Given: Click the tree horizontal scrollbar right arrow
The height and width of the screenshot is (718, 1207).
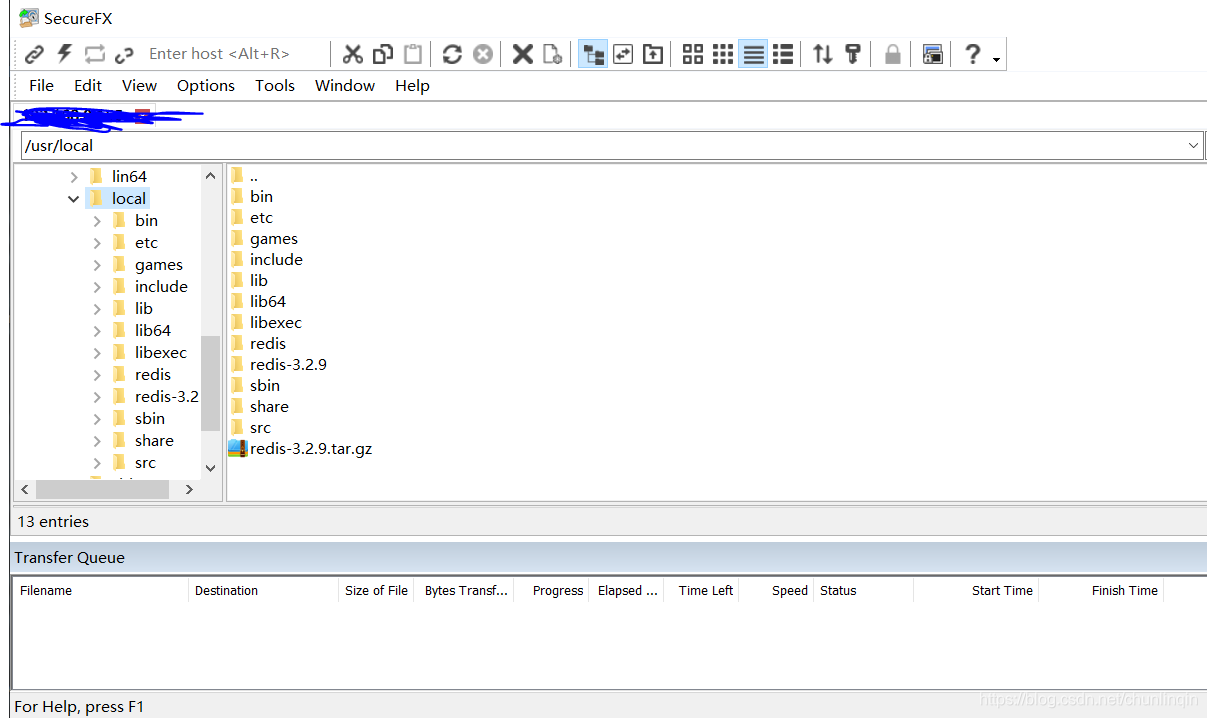Looking at the screenshot, I should (189, 490).
